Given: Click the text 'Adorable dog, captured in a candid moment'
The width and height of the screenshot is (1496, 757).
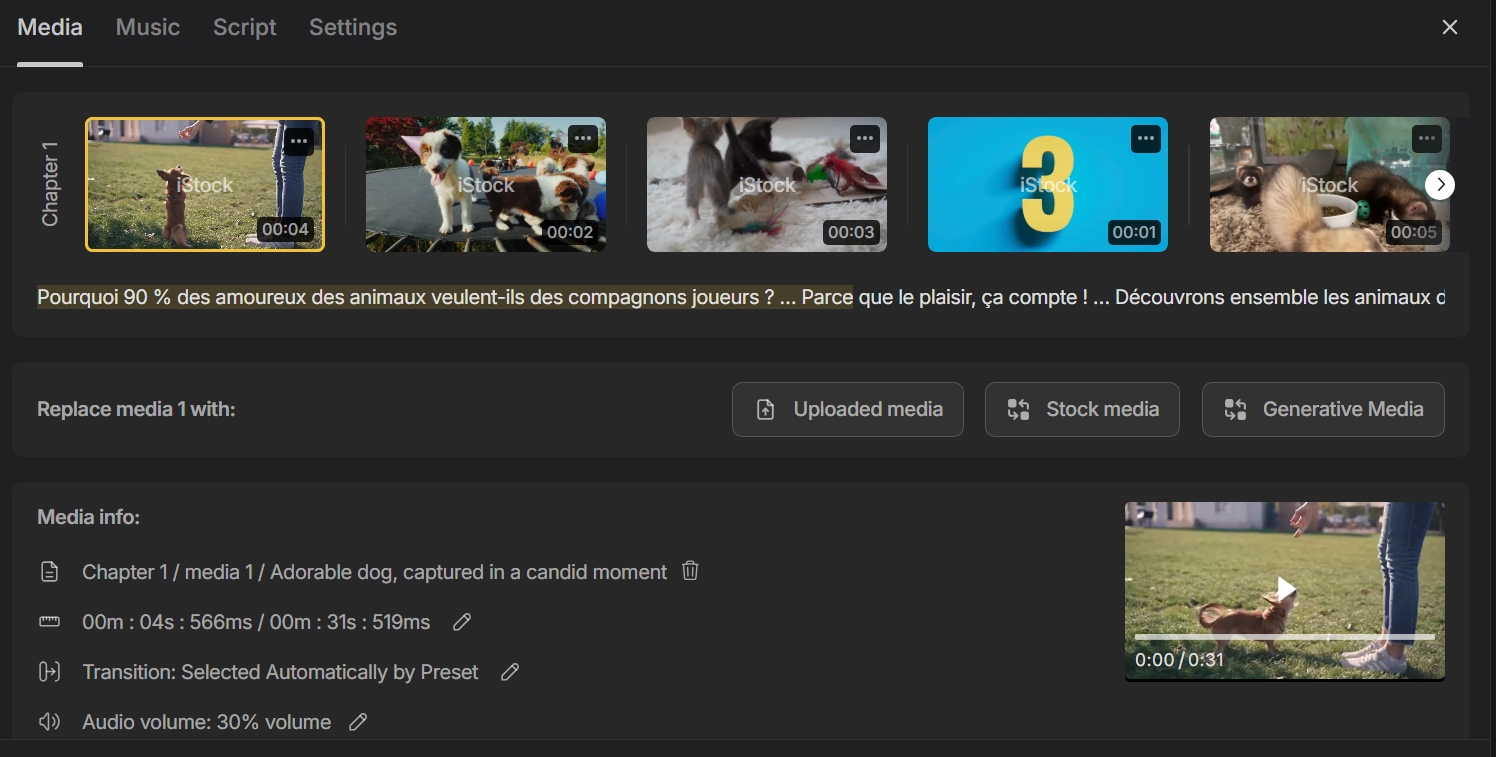Looking at the screenshot, I should pos(468,572).
